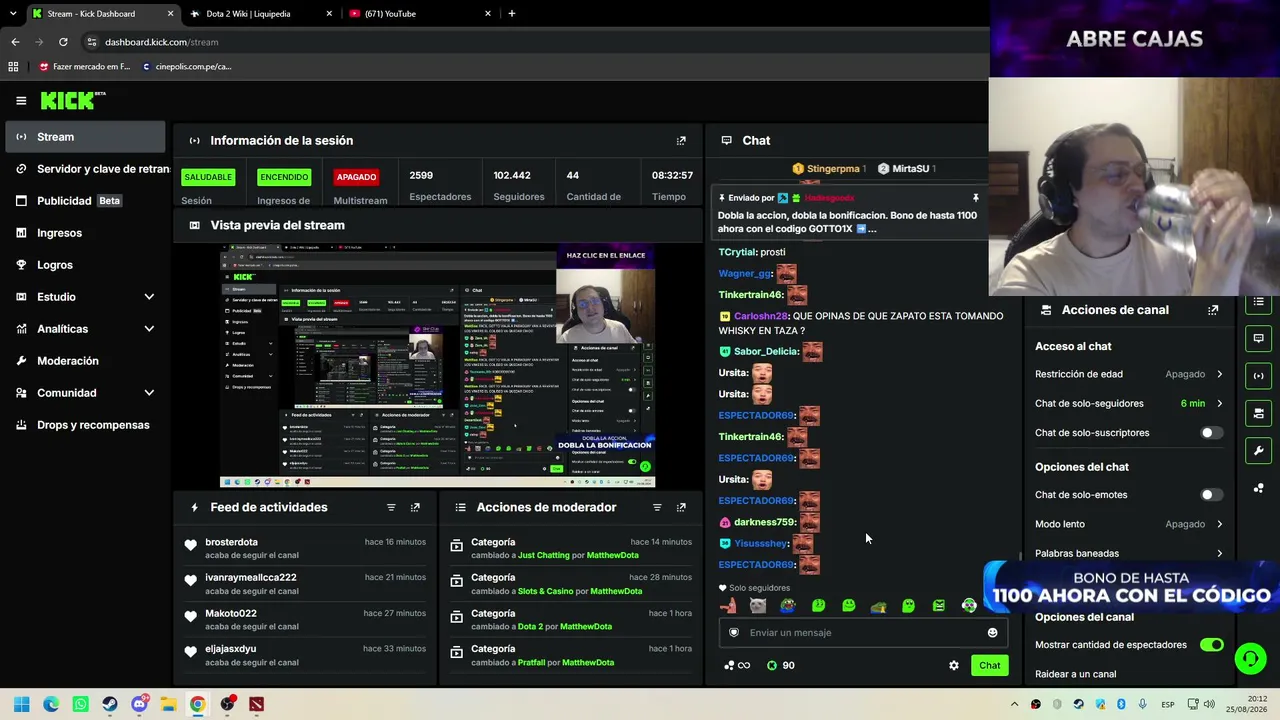This screenshot has height=720, width=1280.
Task: Unpin the pinned chat message
Action: (x=975, y=198)
